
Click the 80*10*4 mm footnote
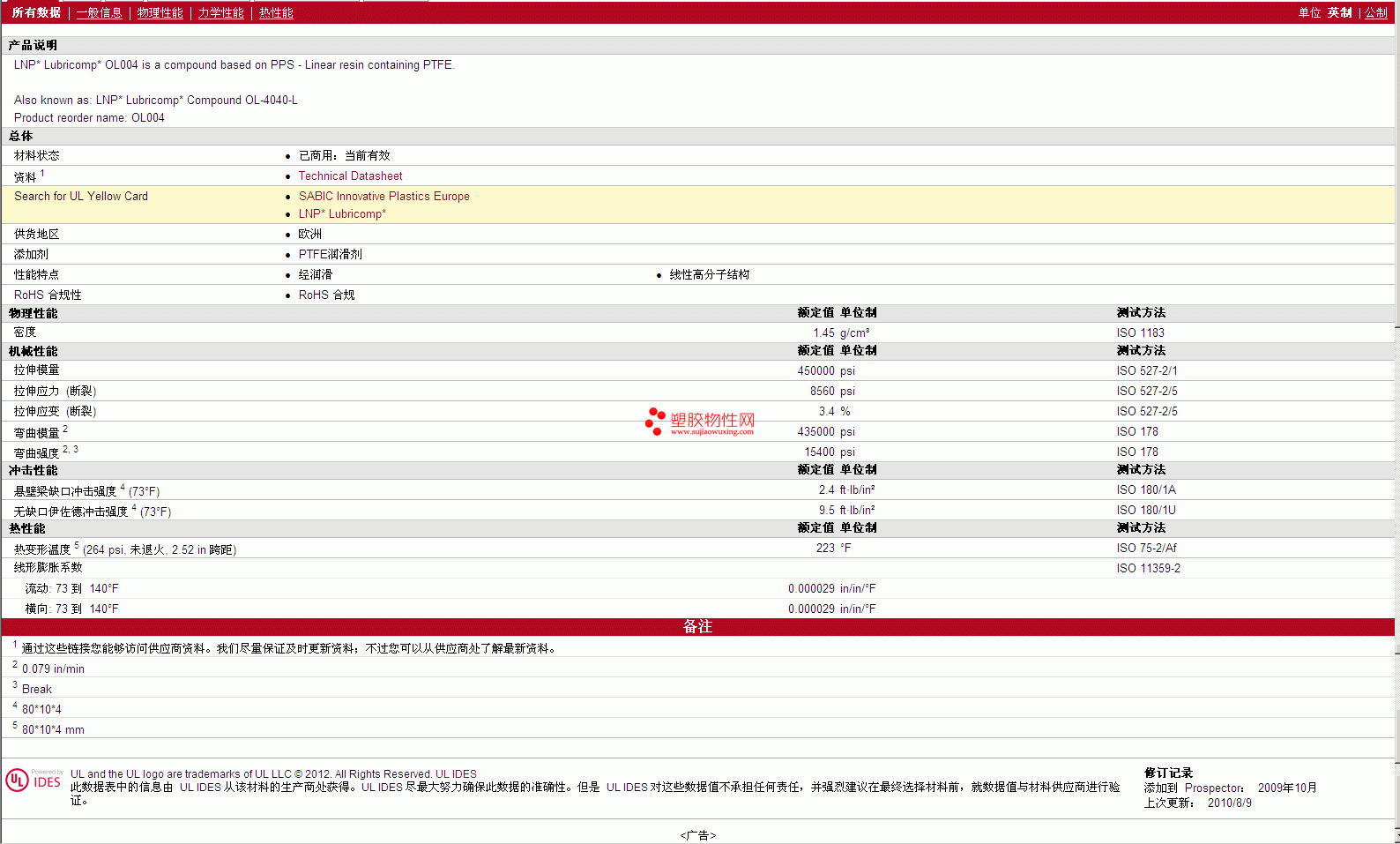tap(53, 729)
